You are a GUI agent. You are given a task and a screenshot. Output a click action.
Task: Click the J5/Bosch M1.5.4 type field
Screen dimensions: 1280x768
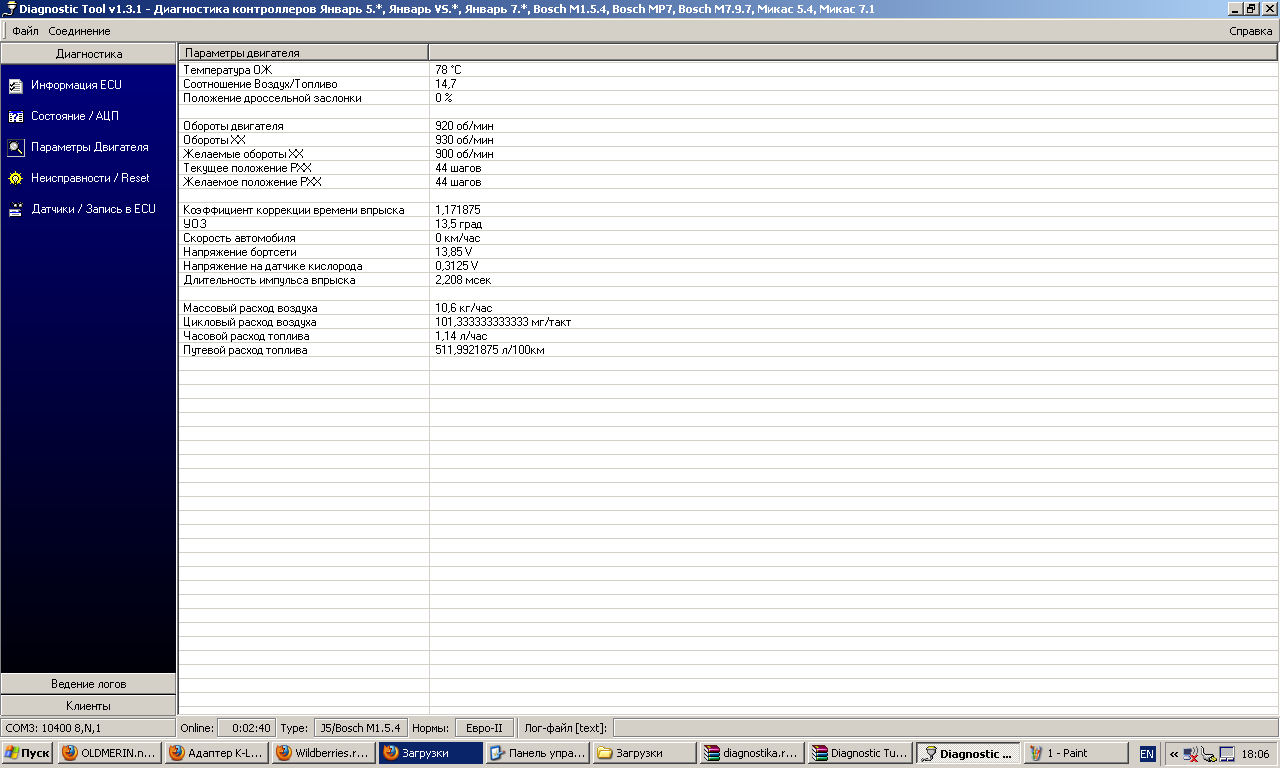pyautogui.click(x=360, y=728)
